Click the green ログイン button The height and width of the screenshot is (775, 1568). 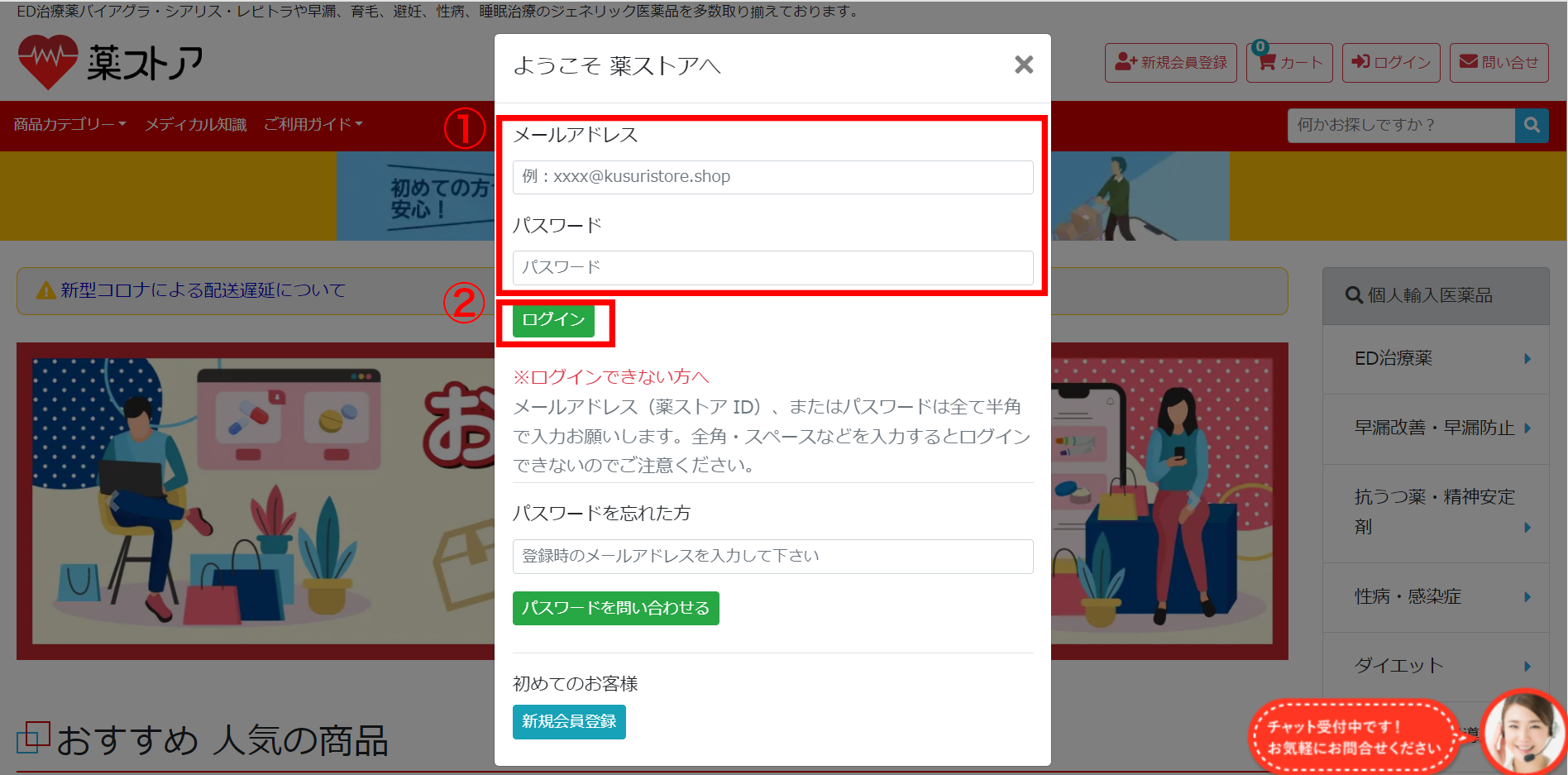pos(552,320)
